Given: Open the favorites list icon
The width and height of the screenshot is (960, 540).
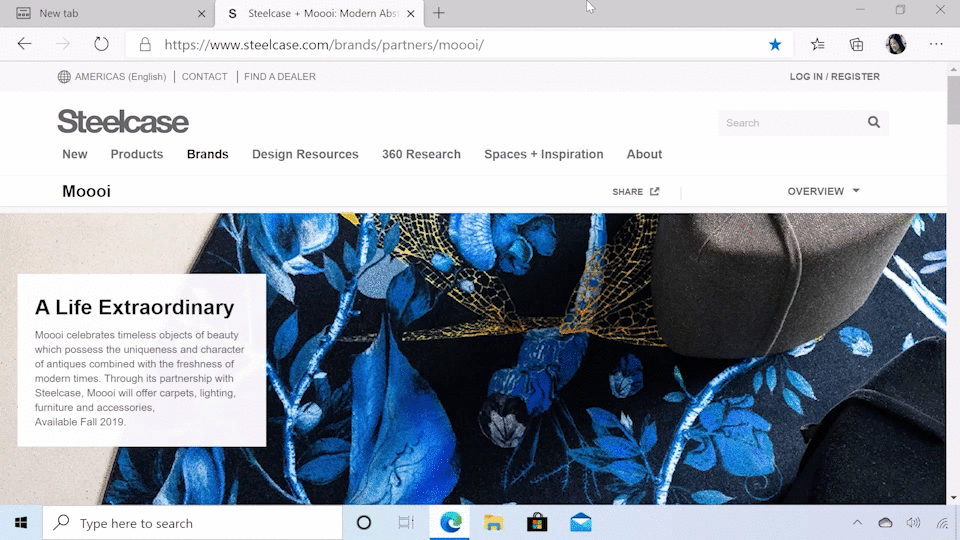Looking at the screenshot, I should tap(818, 44).
